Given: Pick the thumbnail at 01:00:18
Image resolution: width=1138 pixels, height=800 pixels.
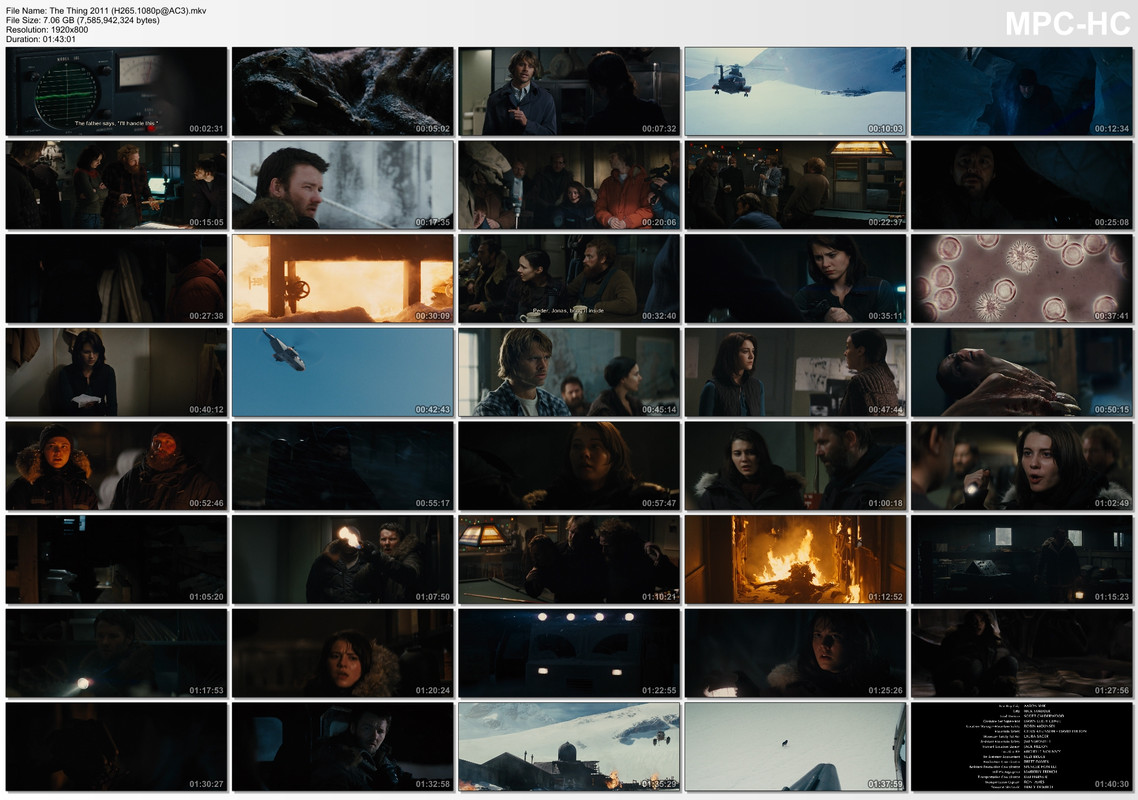Looking at the screenshot, I should (795, 466).
